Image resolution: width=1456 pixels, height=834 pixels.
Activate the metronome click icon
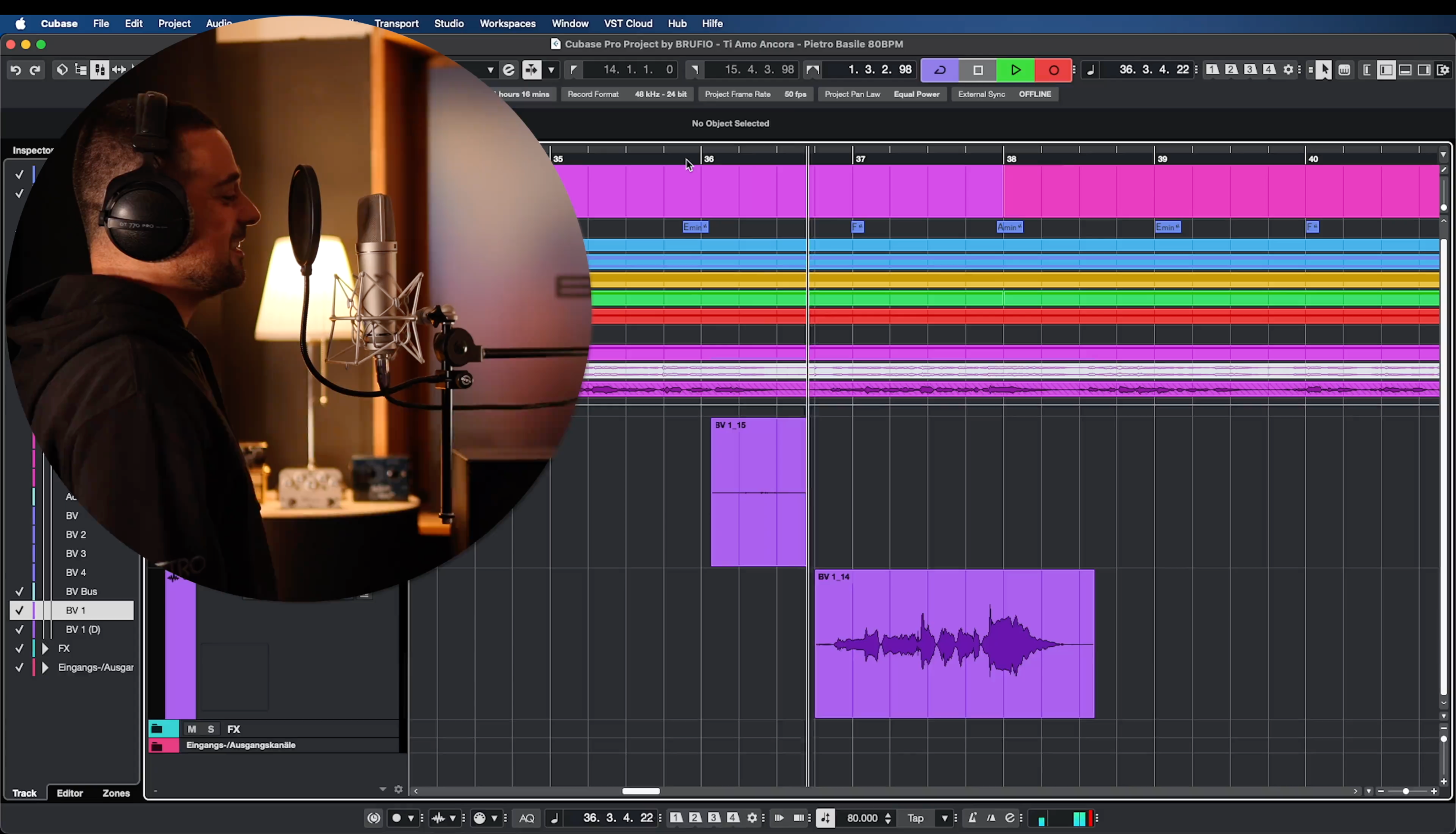(972, 818)
